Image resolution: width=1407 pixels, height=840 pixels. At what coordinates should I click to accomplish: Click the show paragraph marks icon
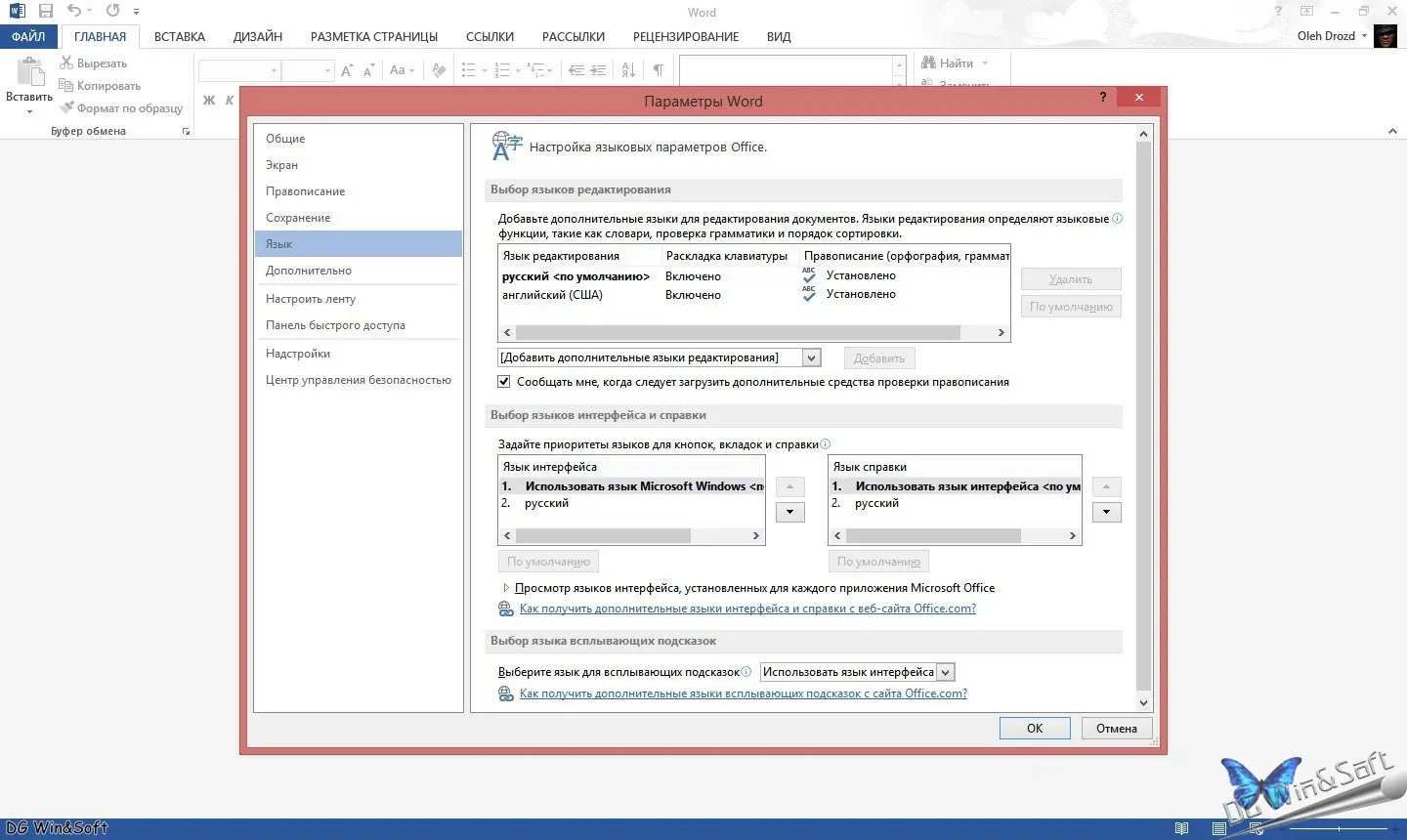click(659, 70)
